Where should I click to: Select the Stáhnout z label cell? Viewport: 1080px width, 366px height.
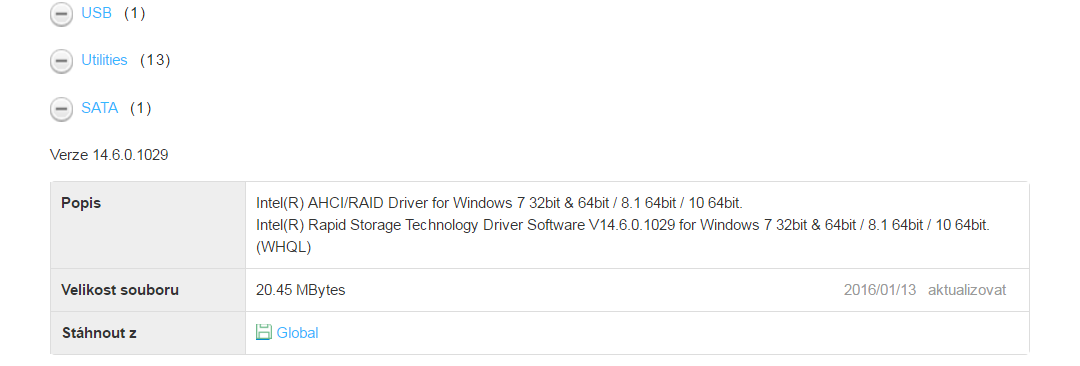pos(148,333)
